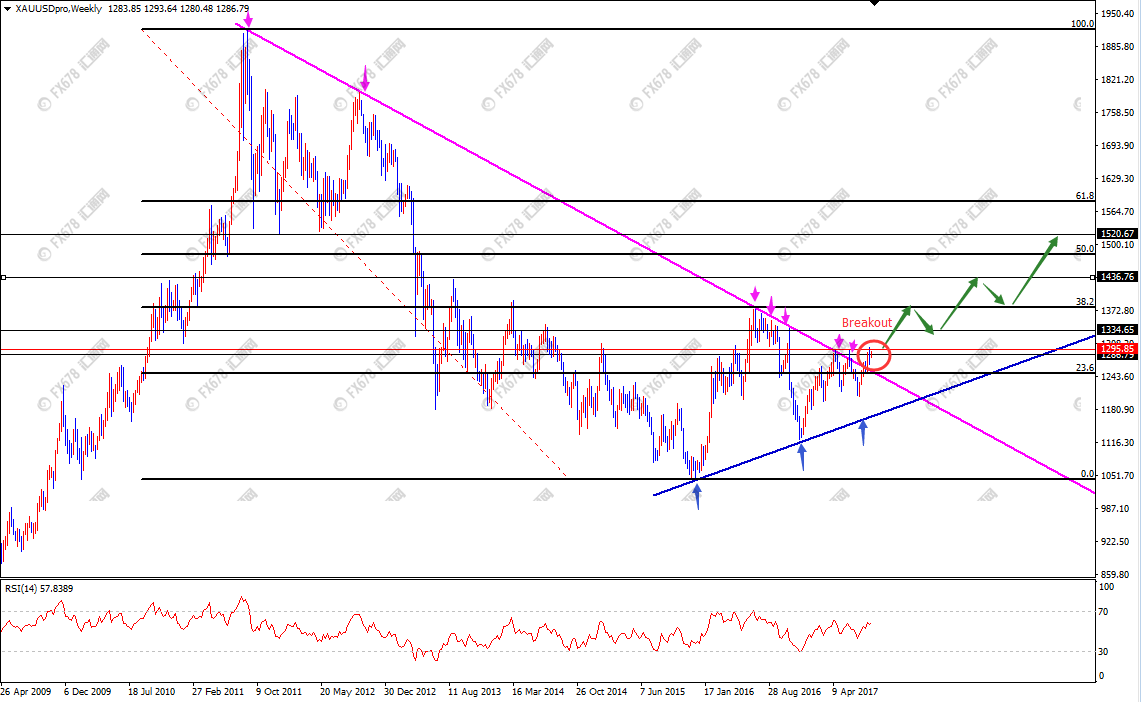1141x702 pixels.
Task: Click the 1436.76 price level label
Action: pyautogui.click(x=1118, y=276)
